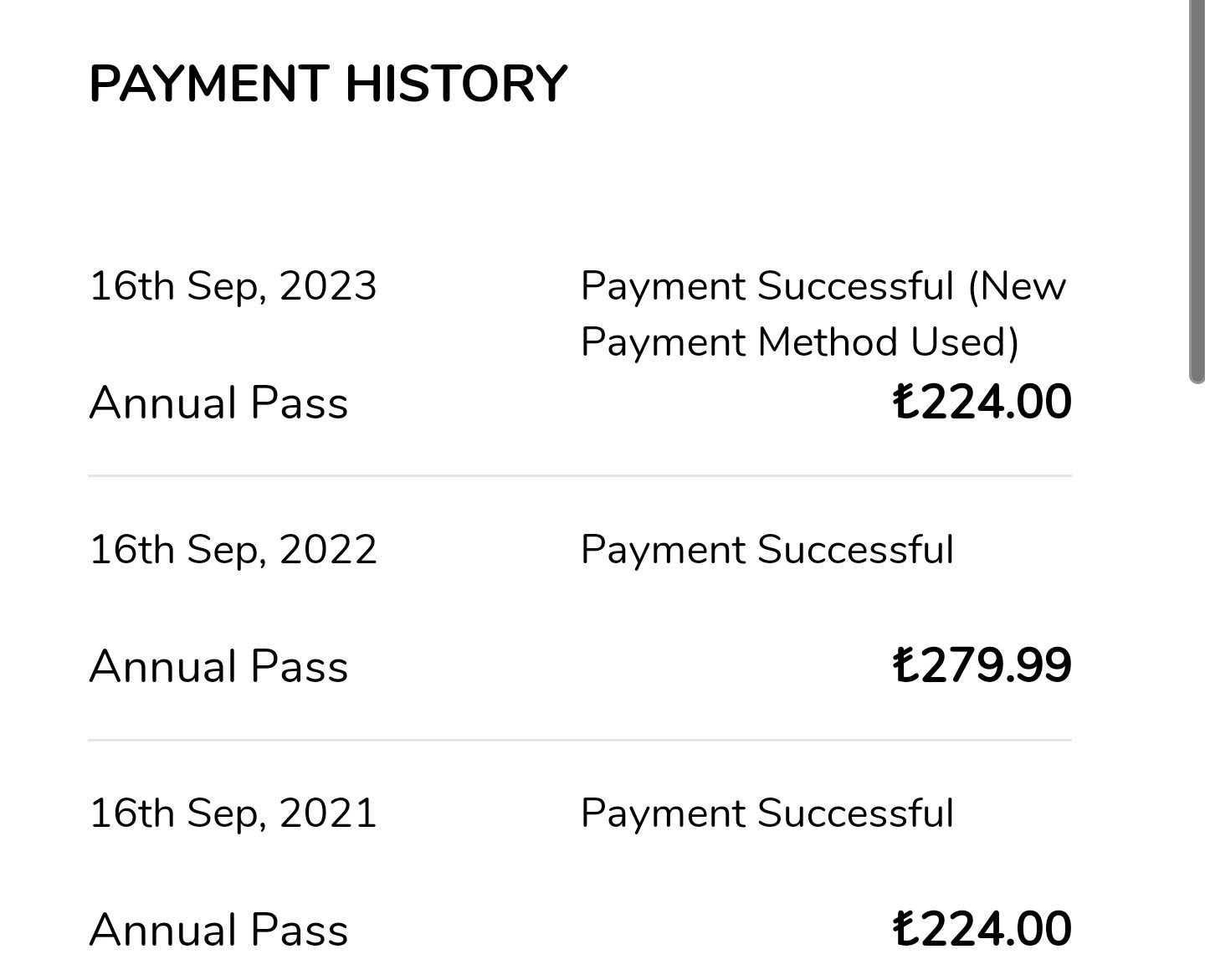Select the ₺224.00 amount for 2021

click(982, 929)
